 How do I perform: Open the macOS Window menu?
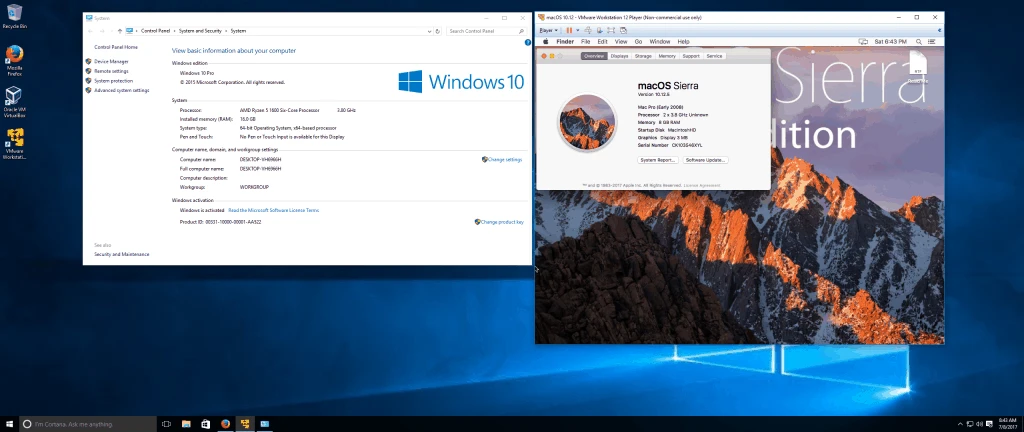660,42
